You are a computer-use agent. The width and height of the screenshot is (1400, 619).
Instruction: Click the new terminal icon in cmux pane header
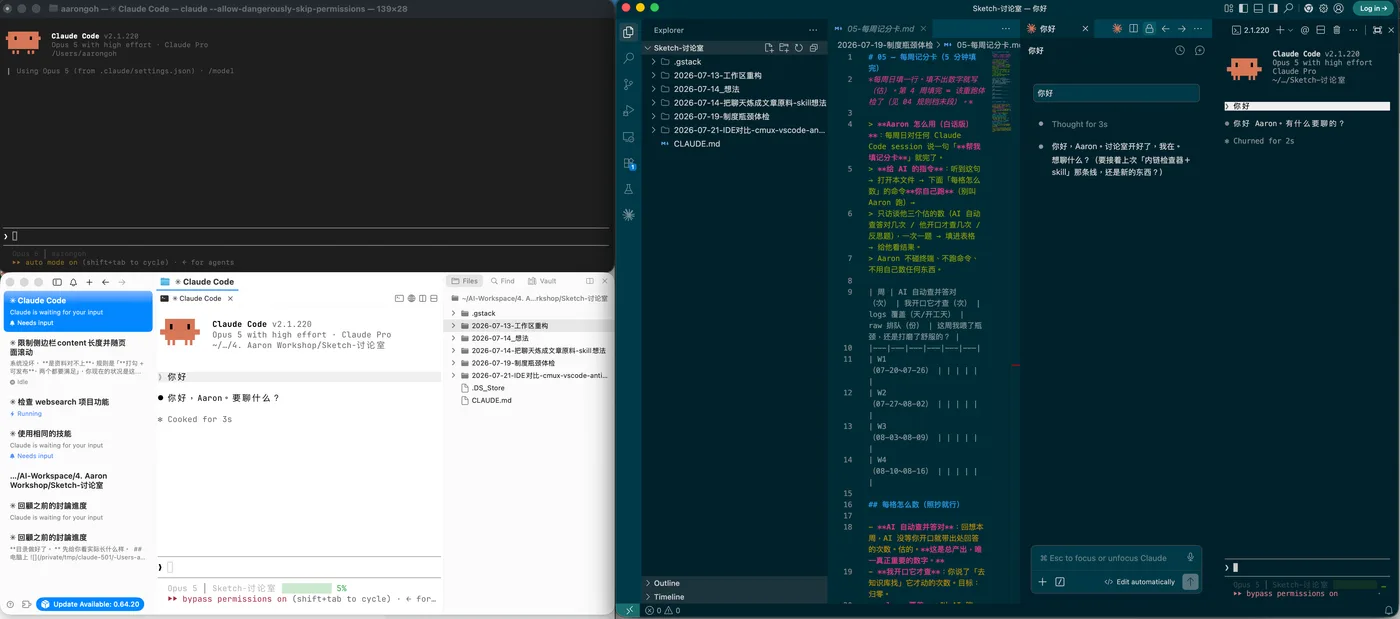pyautogui.click(x=399, y=298)
